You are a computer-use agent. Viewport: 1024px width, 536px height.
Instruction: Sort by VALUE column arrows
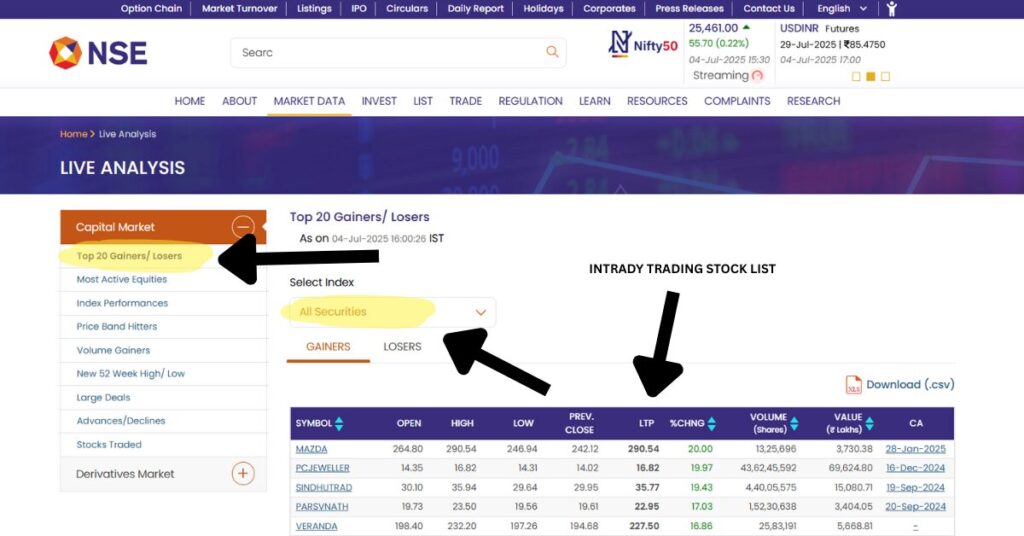pos(869,424)
